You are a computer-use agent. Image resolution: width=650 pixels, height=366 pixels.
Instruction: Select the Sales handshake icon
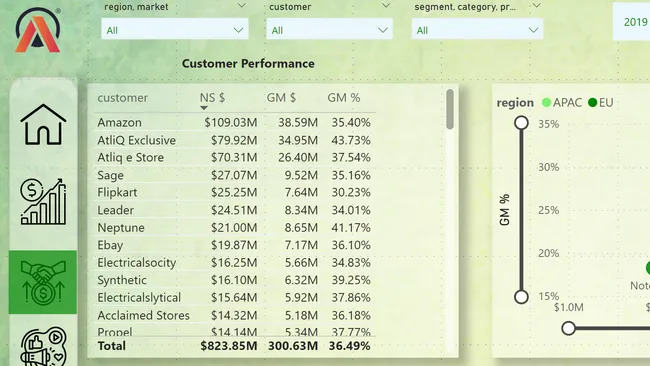pyautogui.click(x=43, y=282)
